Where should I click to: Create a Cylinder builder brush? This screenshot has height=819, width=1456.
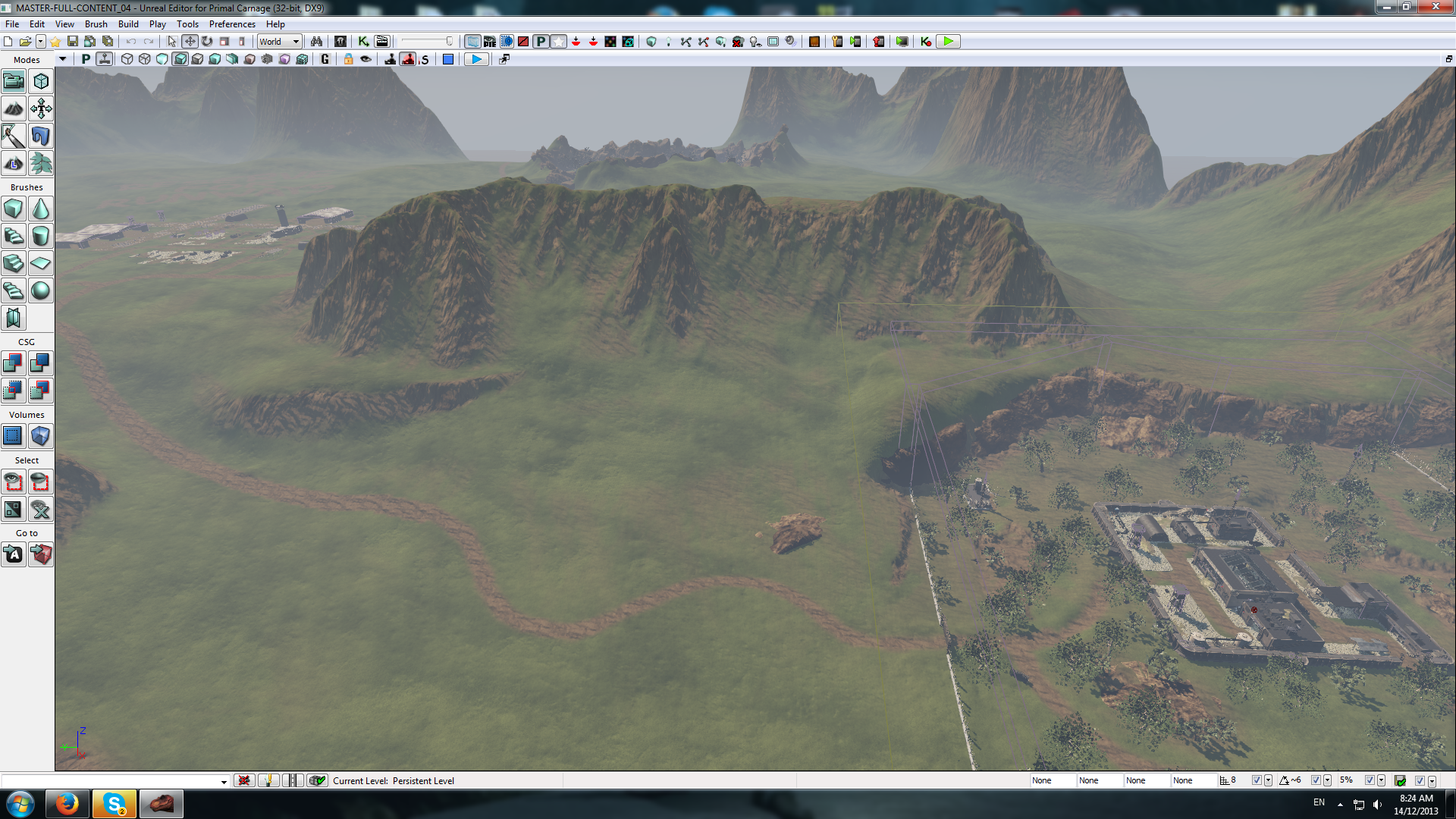(x=41, y=236)
